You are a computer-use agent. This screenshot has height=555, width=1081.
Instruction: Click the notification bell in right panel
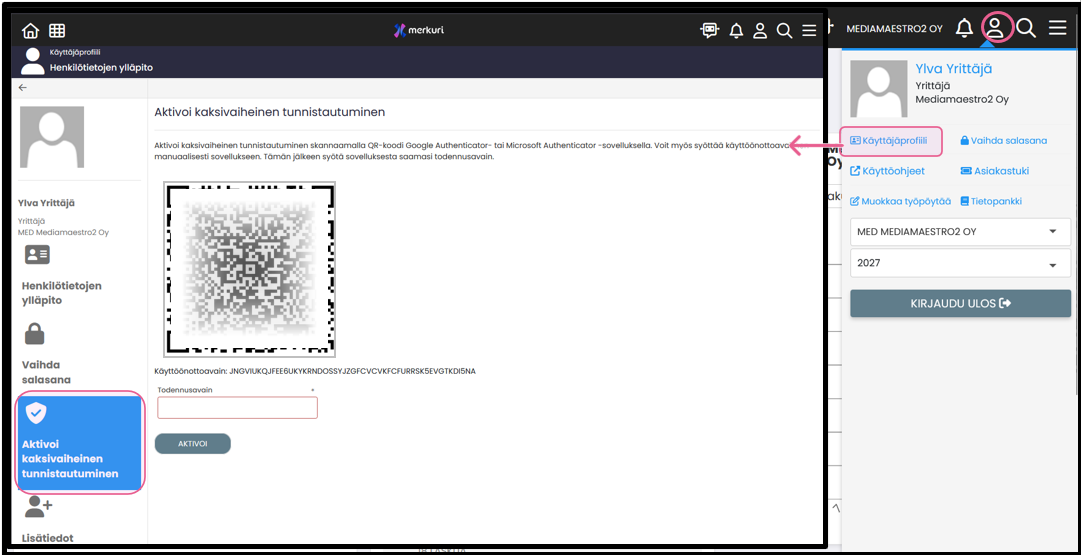964,28
